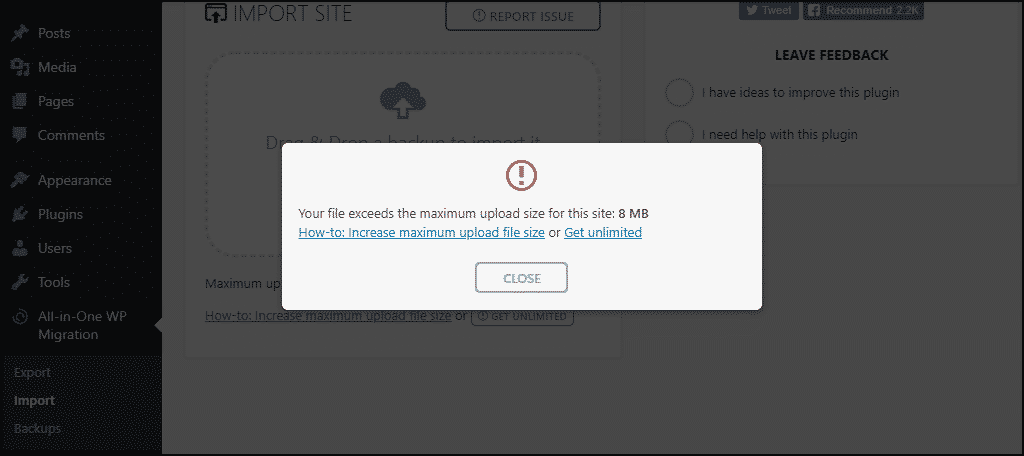Open "How-to: Increase maximum upload file size" dialog link
1024x456 pixels.
click(x=421, y=232)
